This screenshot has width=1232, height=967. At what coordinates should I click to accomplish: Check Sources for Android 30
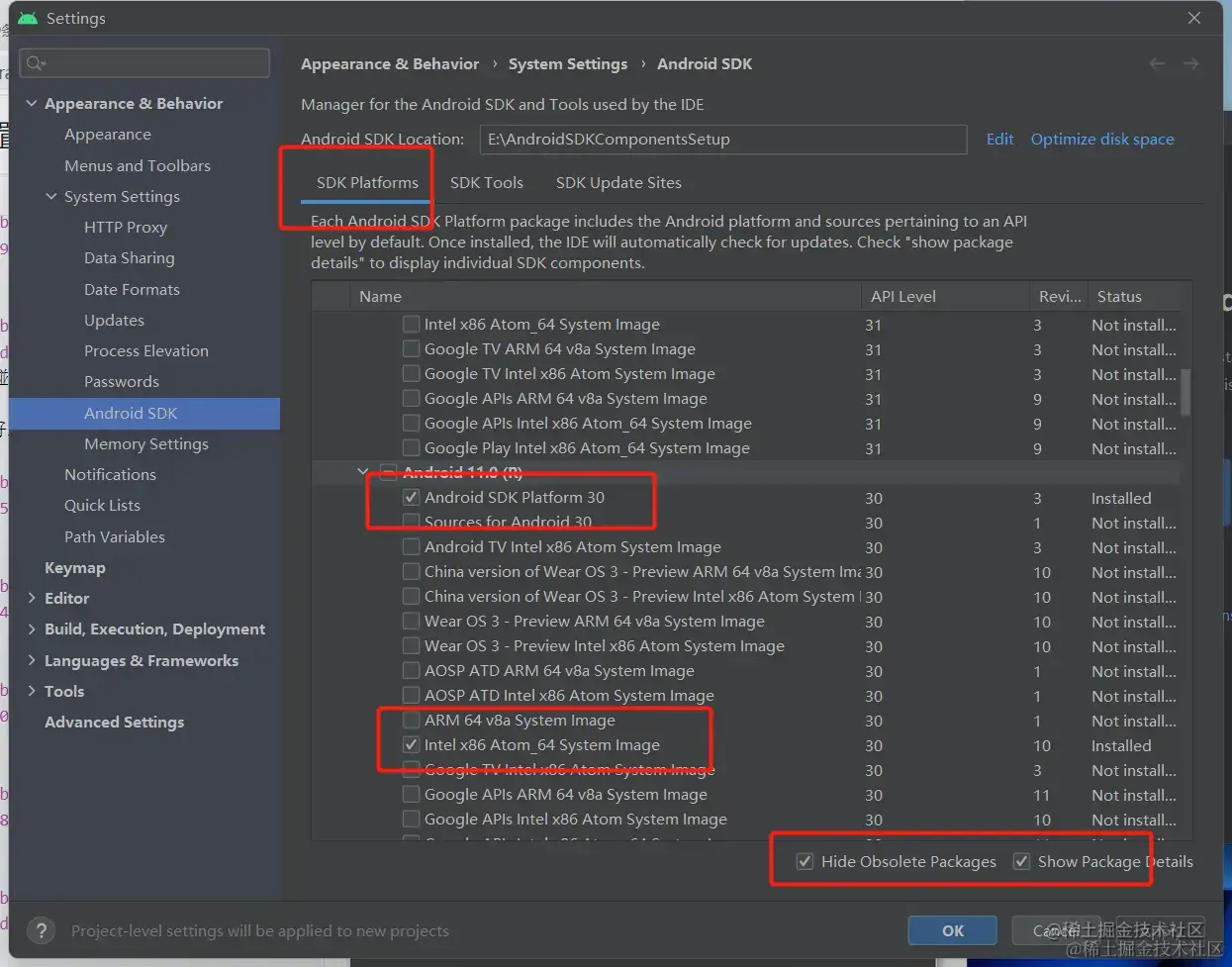click(411, 523)
